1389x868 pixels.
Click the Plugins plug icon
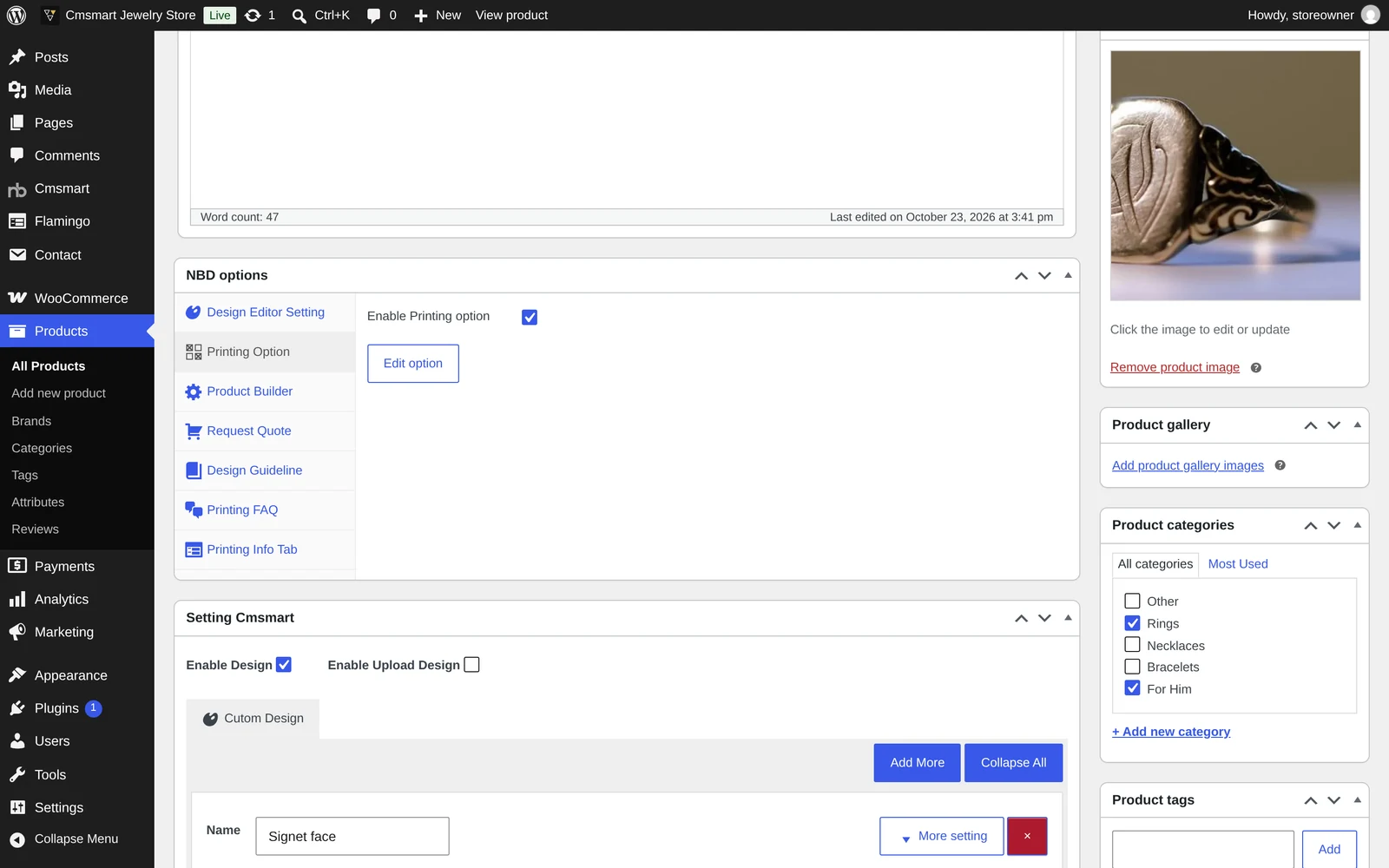coord(17,708)
